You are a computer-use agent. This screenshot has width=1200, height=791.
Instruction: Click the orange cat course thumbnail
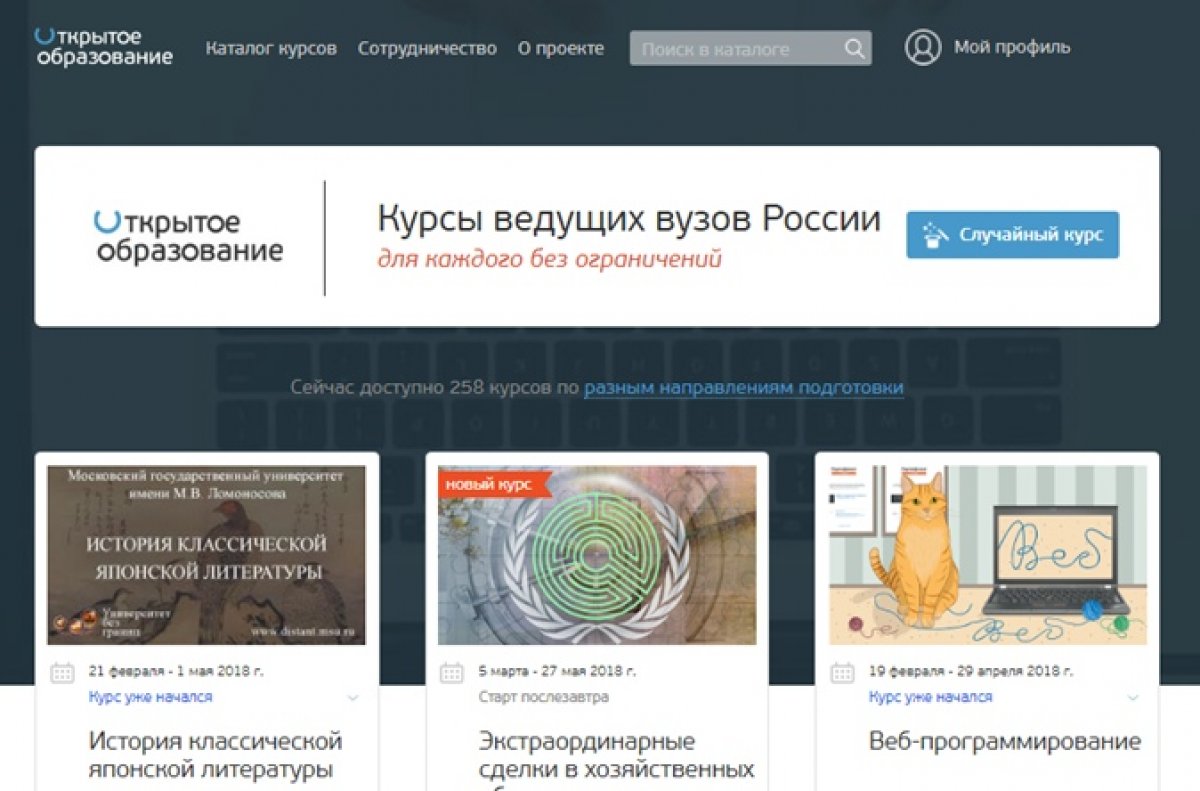(x=987, y=555)
